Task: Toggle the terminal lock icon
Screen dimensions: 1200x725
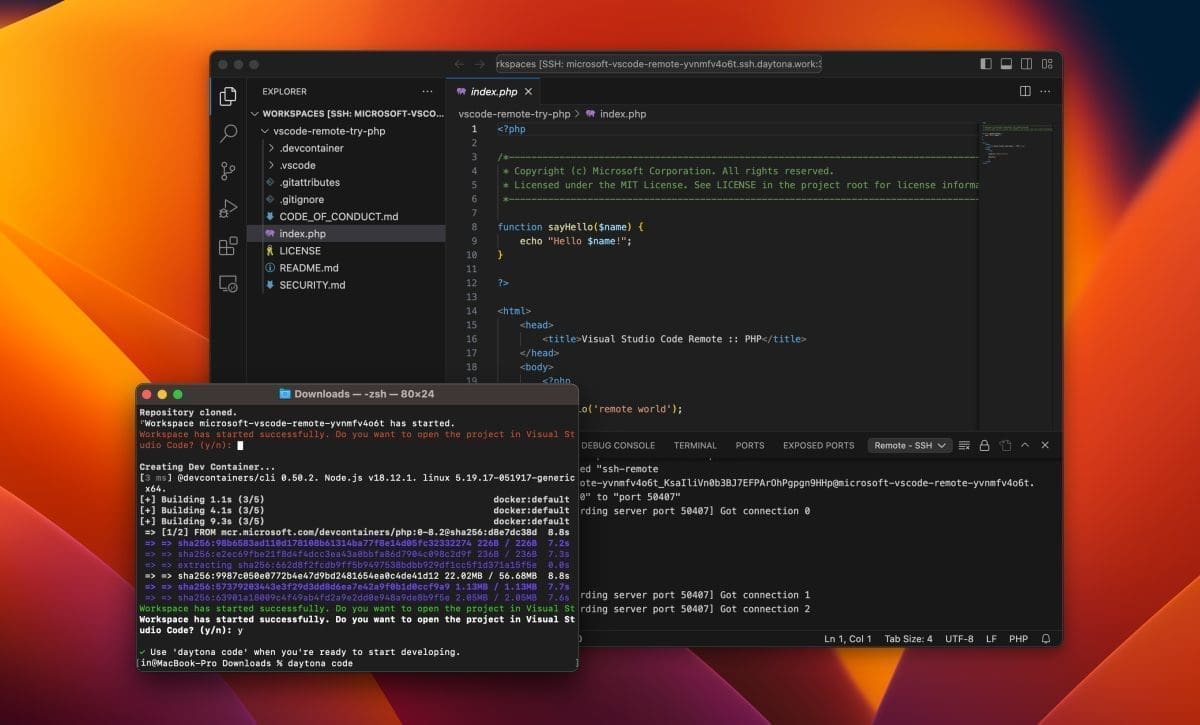Action: coord(985,445)
